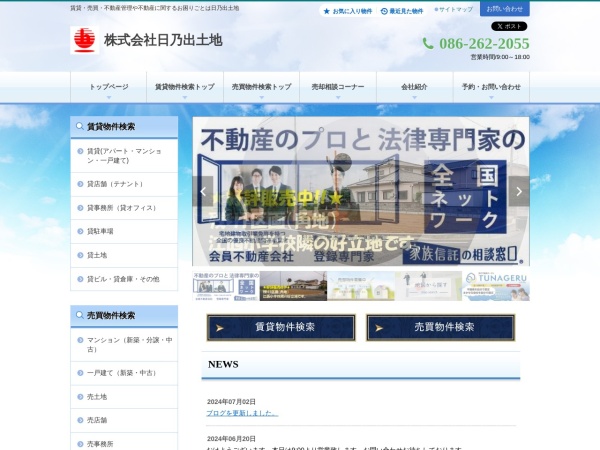
Task: Show previous slide with left arrow
Action: 203,191
